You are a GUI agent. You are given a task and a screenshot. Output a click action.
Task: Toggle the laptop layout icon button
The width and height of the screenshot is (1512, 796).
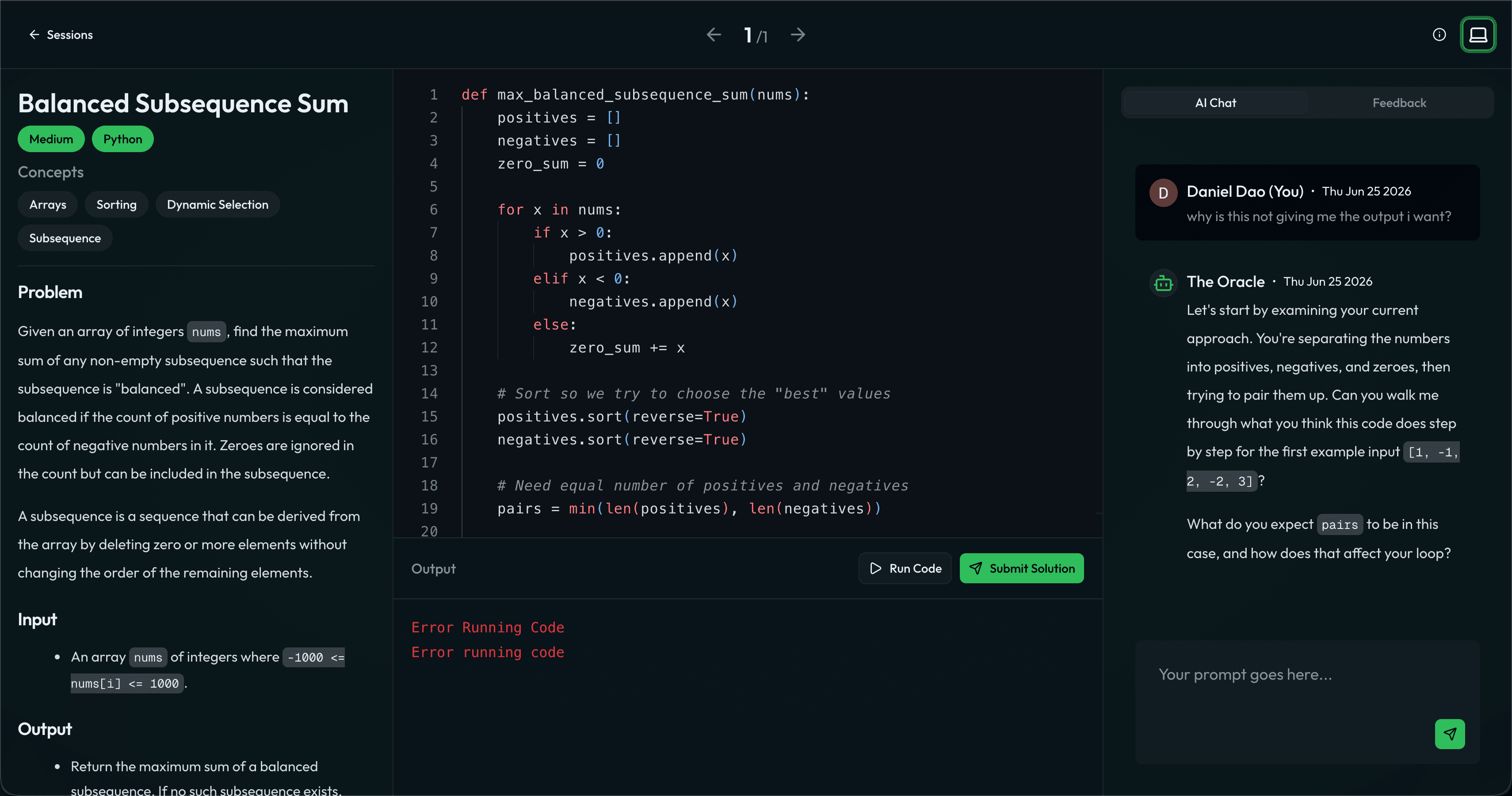coord(1478,34)
